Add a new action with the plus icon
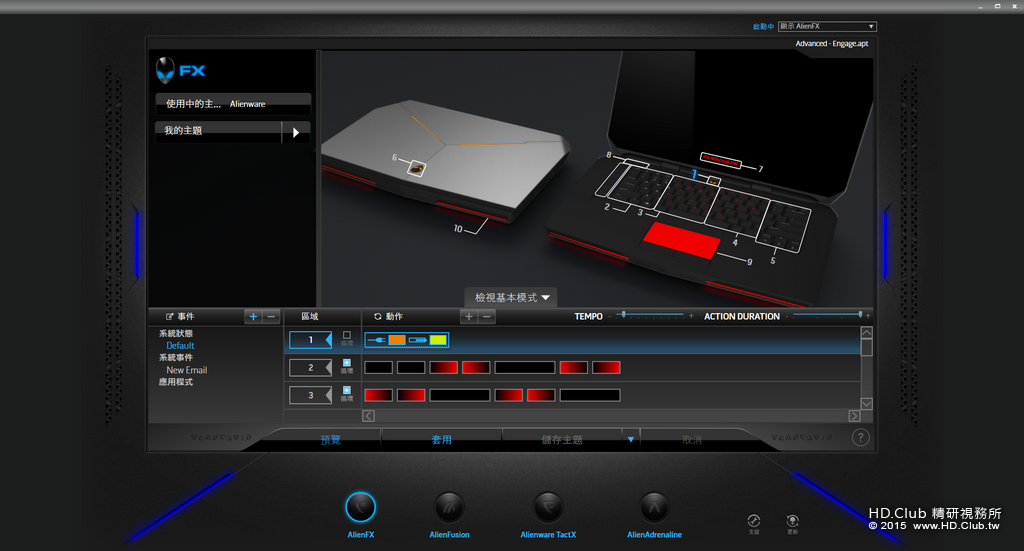 tap(469, 317)
